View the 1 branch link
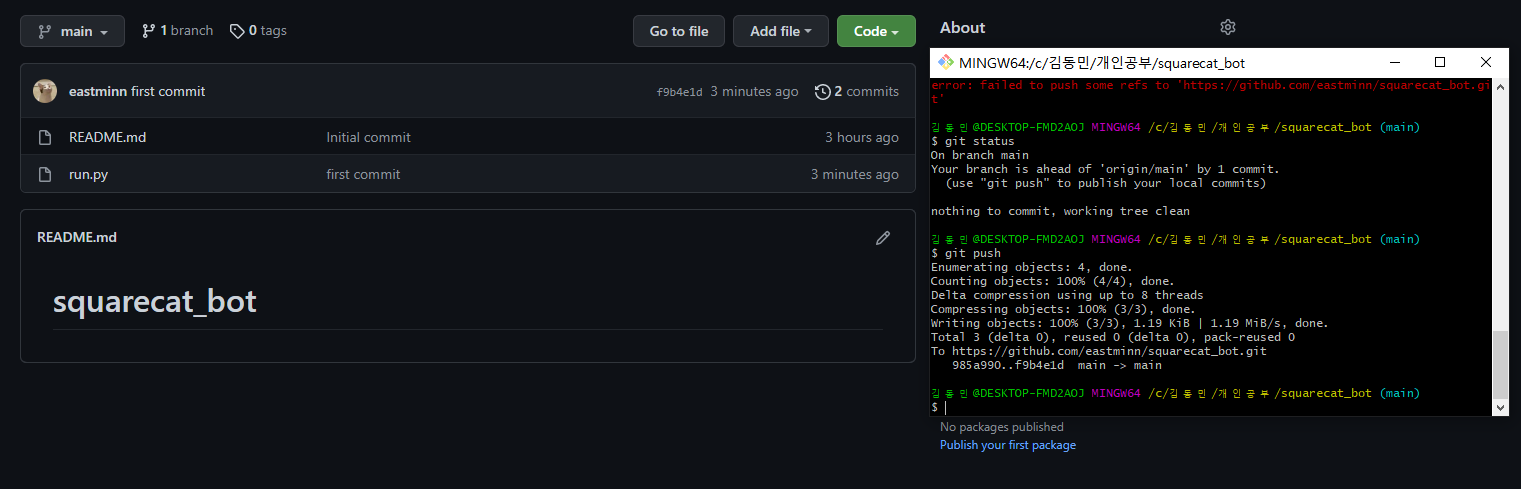 (x=177, y=31)
